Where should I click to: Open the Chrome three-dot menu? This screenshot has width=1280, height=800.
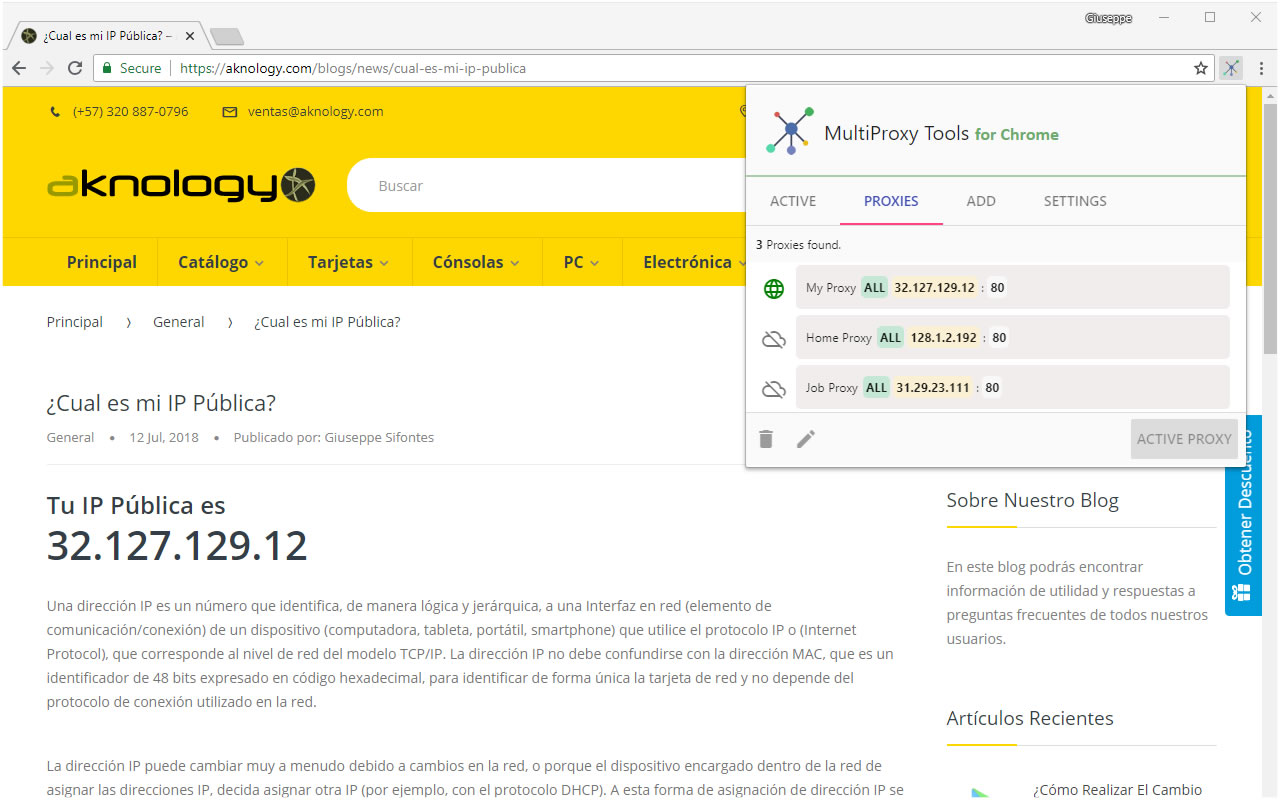click(1261, 68)
